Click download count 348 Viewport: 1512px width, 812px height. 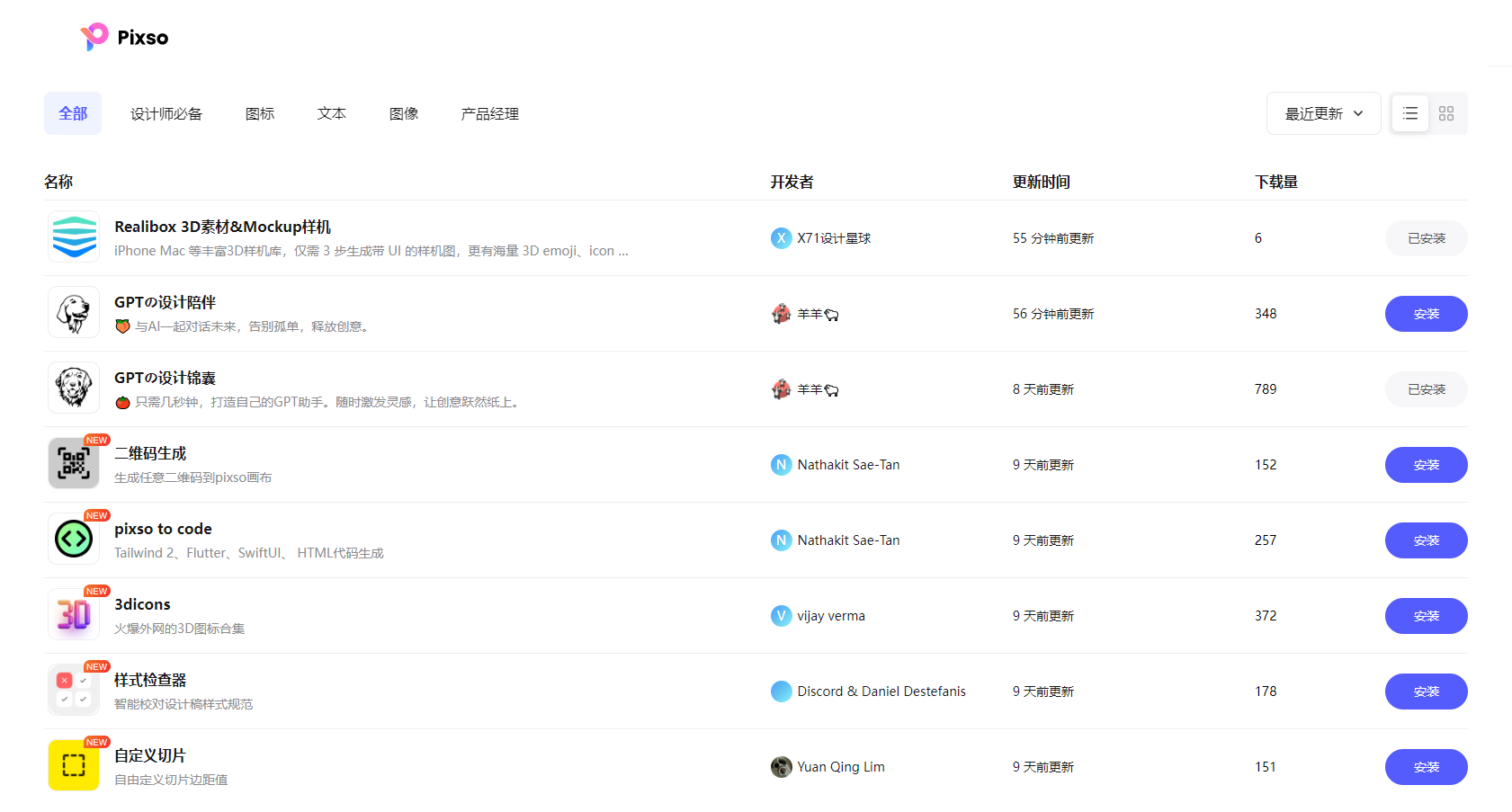coord(1266,314)
